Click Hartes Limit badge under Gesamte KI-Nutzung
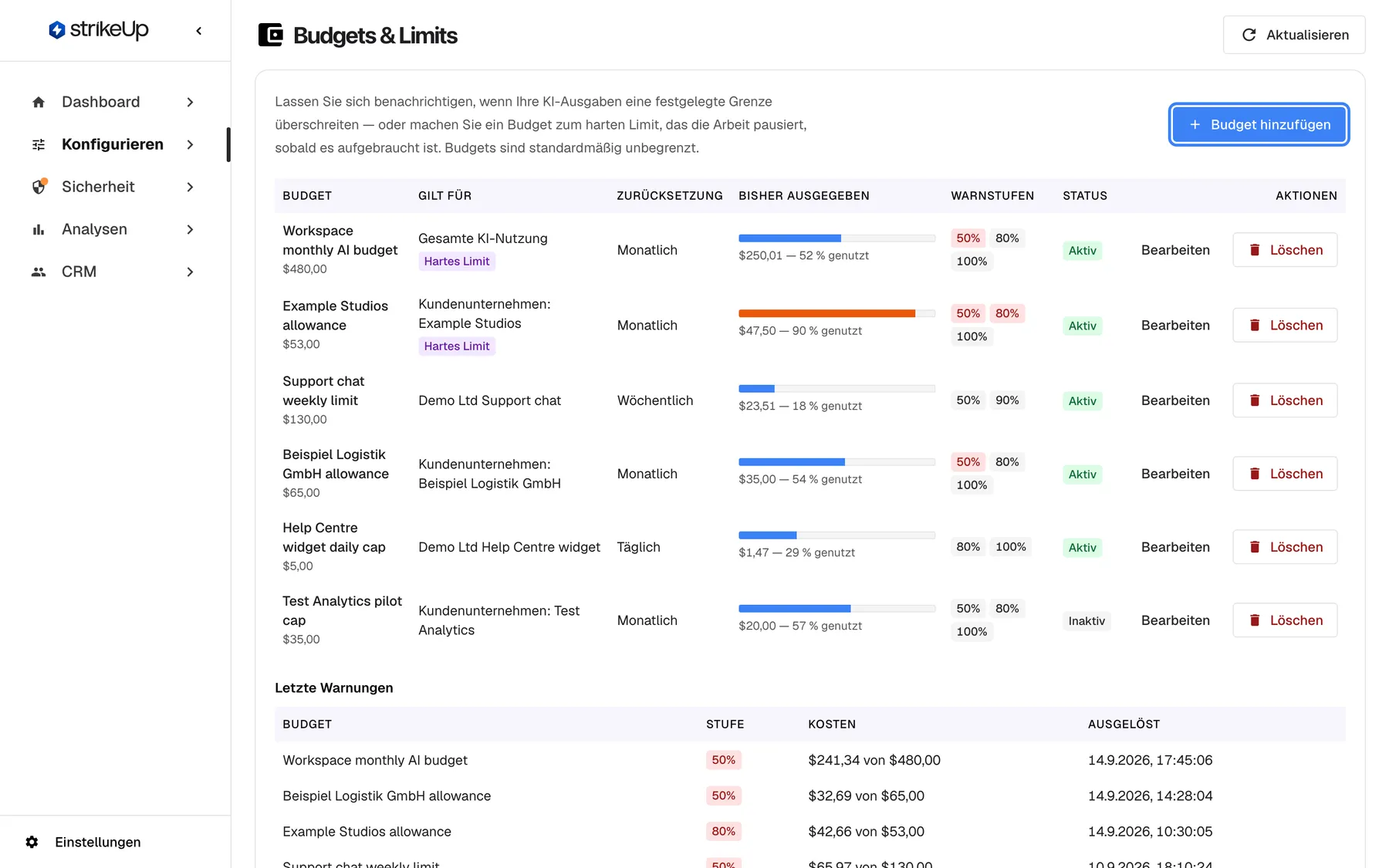 [457, 262]
